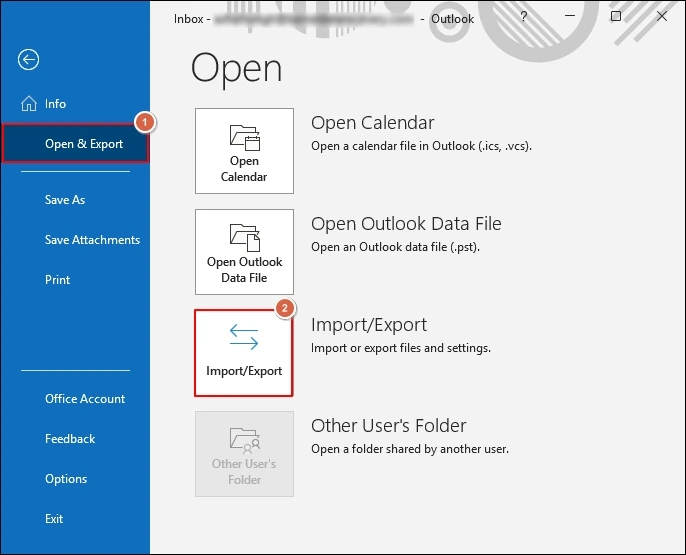Go to Save As in the sidebar
Viewport: 686px width, 555px height.
65,200
